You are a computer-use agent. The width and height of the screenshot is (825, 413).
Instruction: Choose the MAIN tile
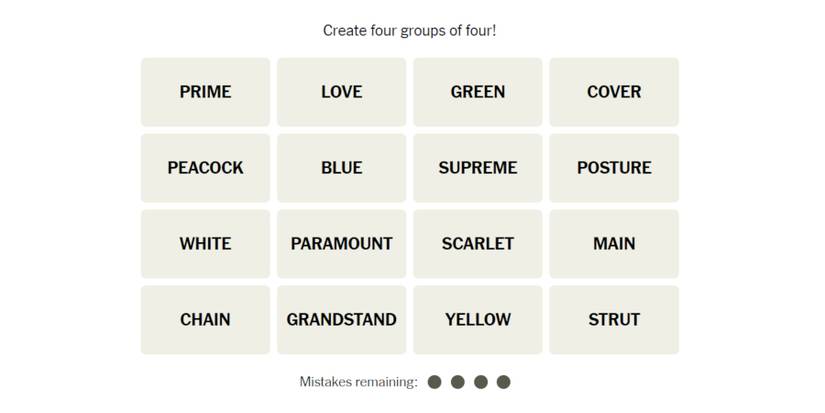(x=614, y=244)
